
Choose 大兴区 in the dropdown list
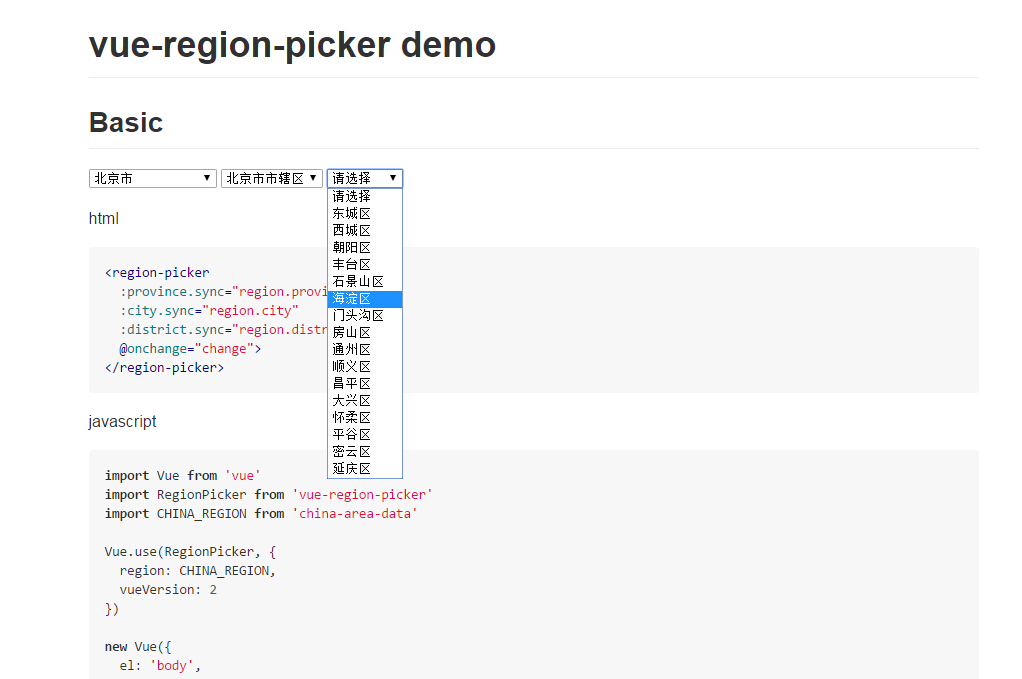pos(364,400)
